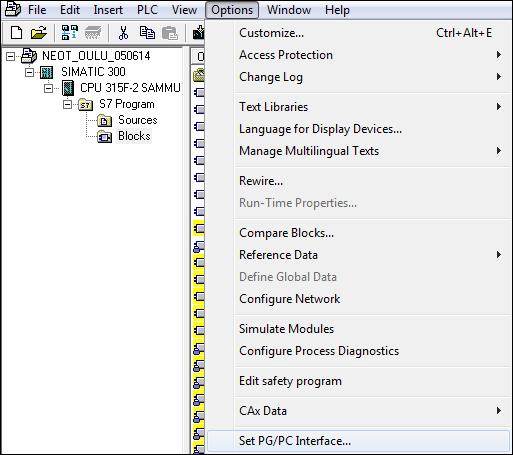513x455 pixels.
Task: Click the Accessible Nodes toolbar icon
Action: (x=70, y=33)
